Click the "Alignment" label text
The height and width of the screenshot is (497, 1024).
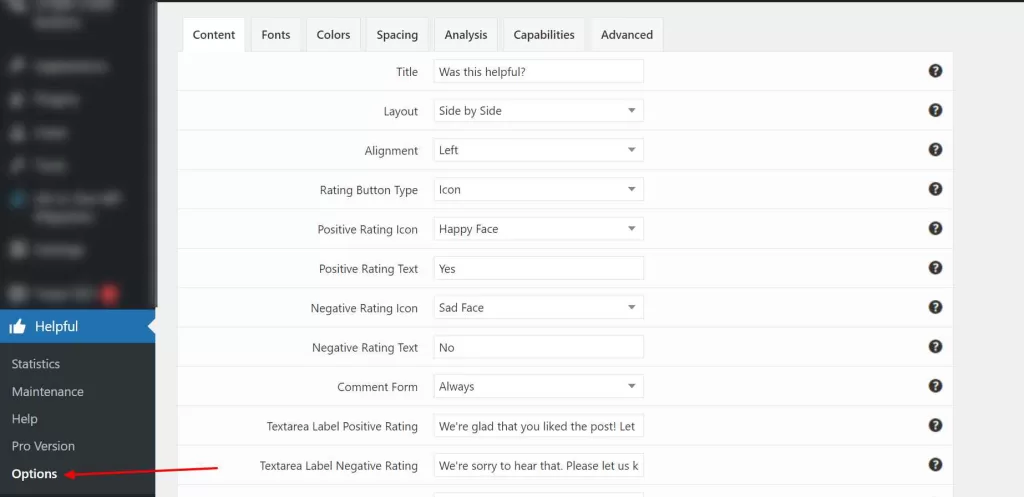coord(391,151)
